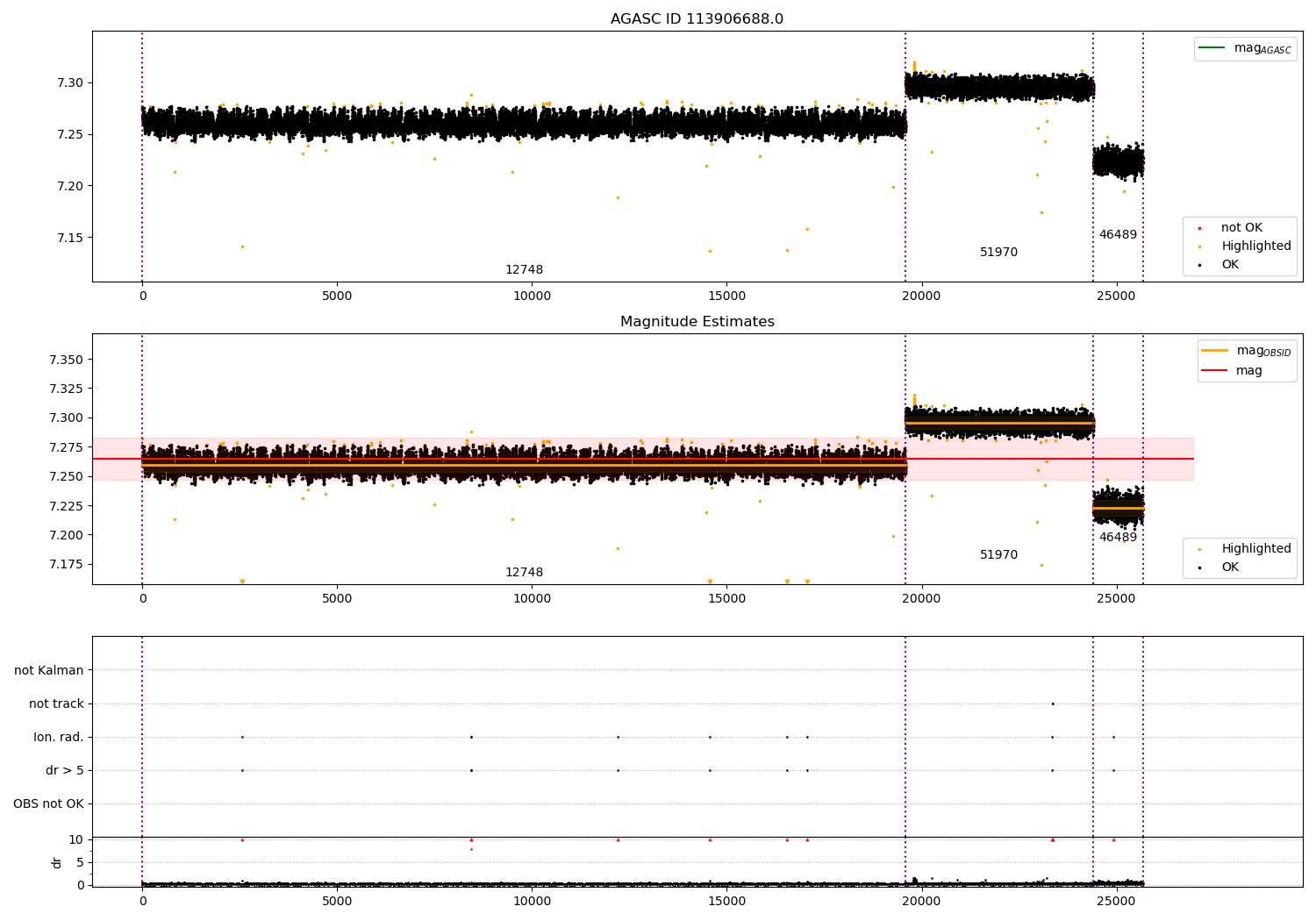Click the 46489 label in Magnitude Estimates plot
1316x921 pixels.
[x=1118, y=538]
